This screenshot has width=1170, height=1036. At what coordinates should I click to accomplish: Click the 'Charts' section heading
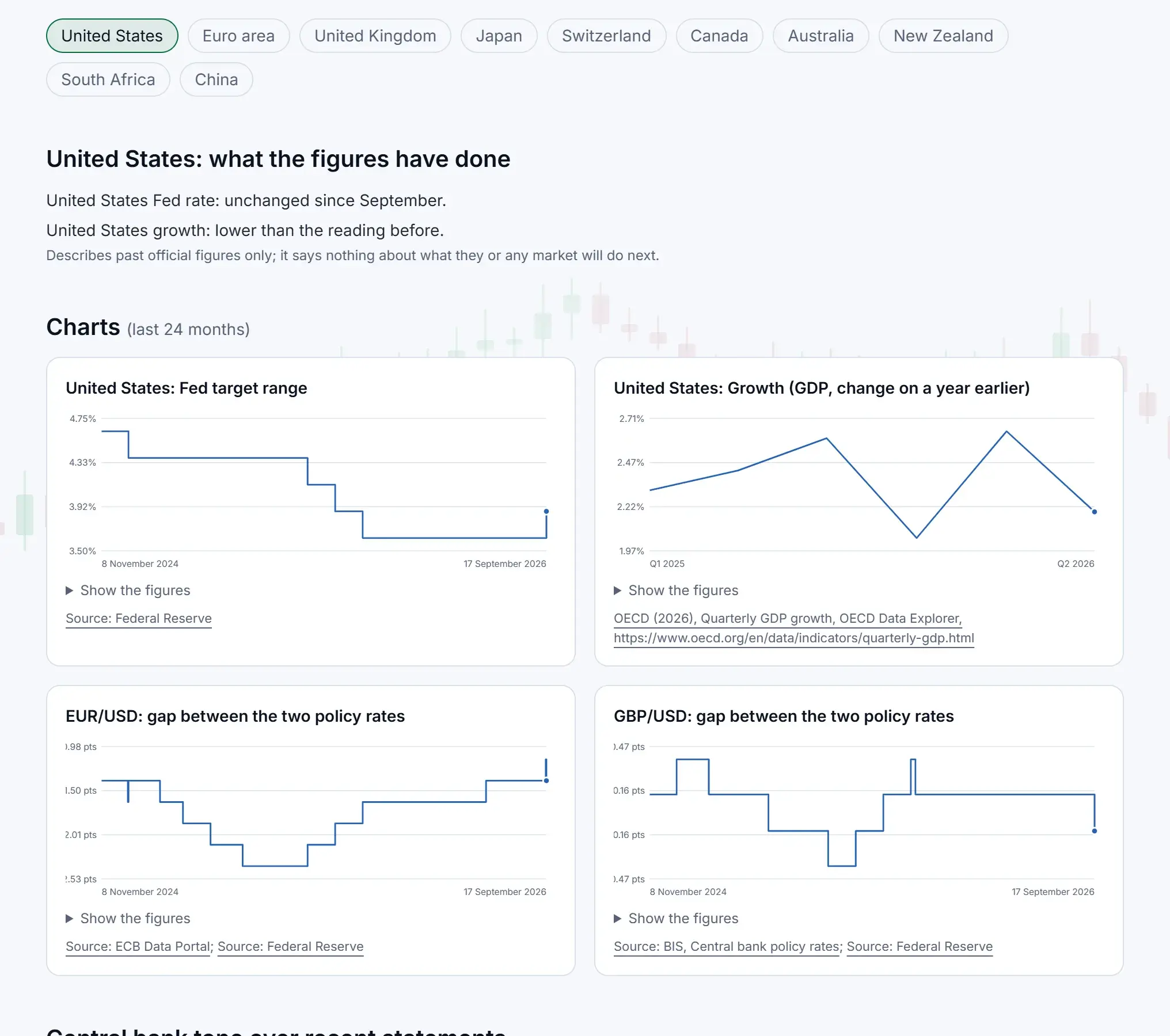(x=83, y=327)
